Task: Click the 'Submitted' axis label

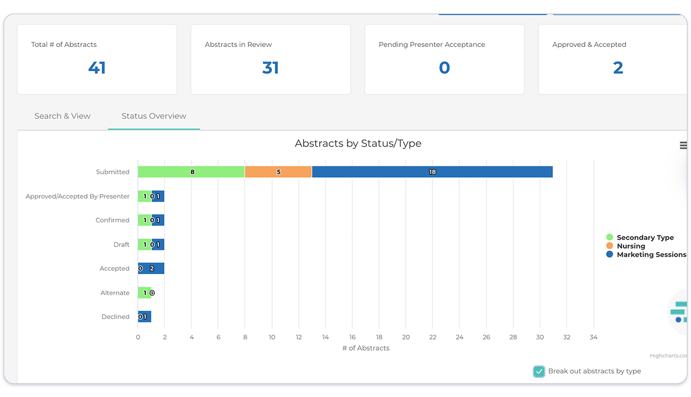Action: [113, 172]
